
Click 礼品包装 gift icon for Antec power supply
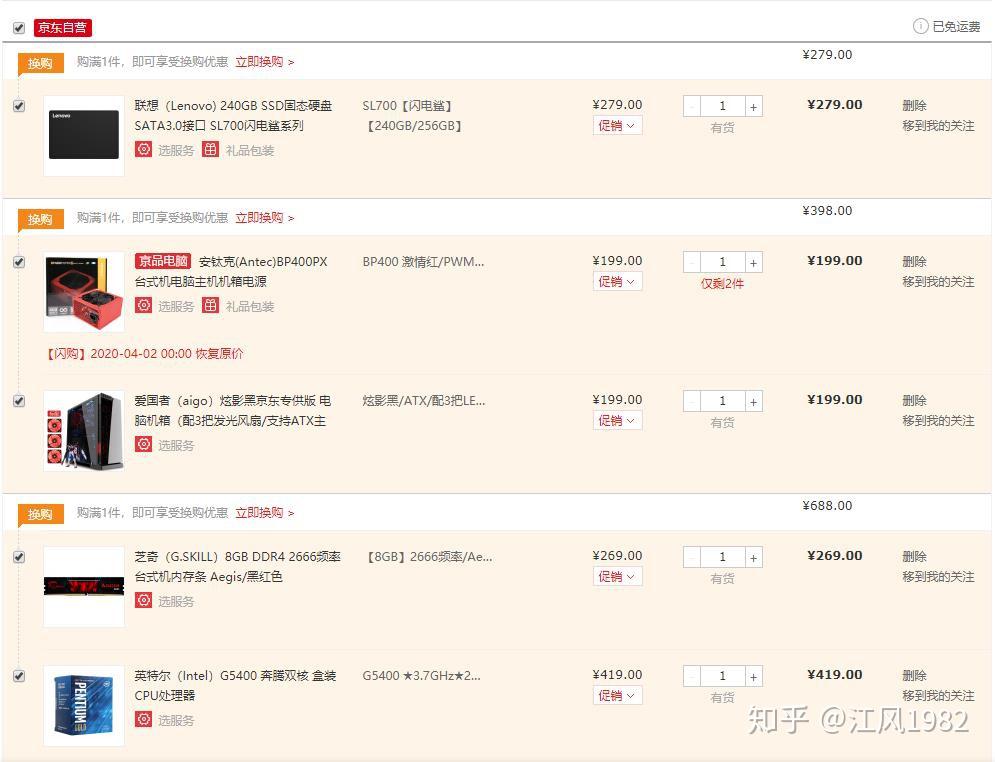(210, 306)
